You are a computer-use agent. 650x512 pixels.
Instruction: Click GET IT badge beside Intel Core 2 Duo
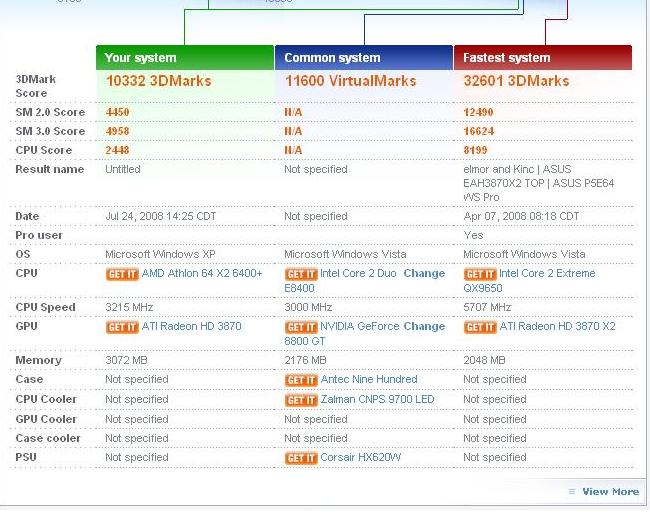pyautogui.click(x=301, y=274)
